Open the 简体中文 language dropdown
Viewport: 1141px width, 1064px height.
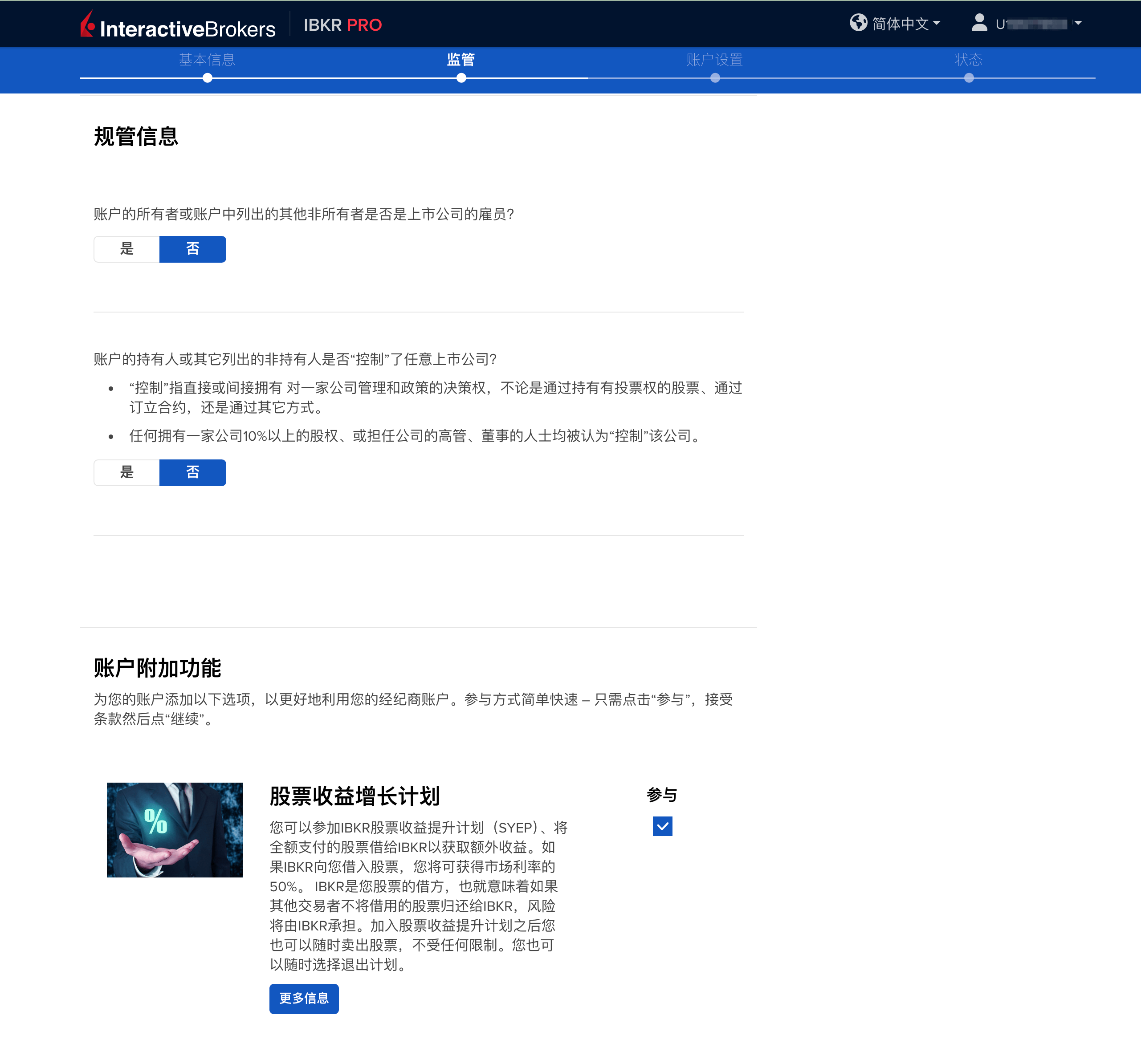901,23
